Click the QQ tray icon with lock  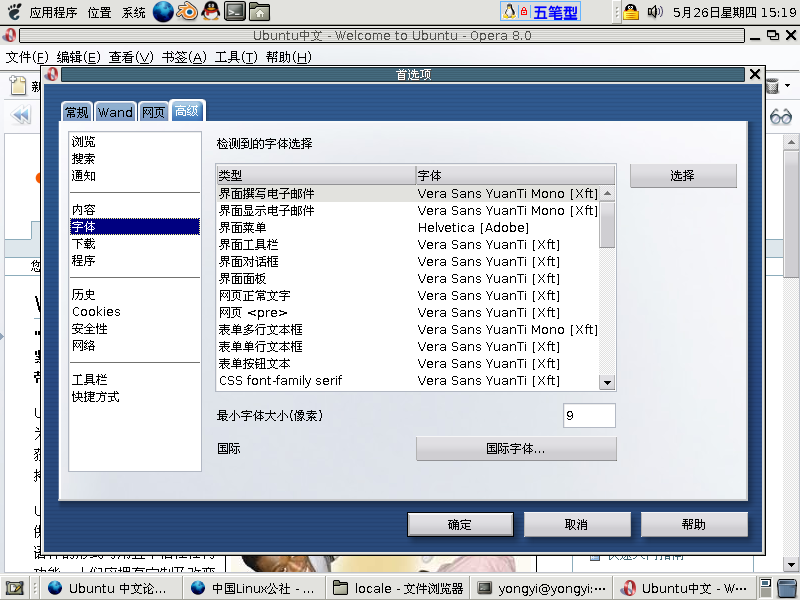coord(631,11)
